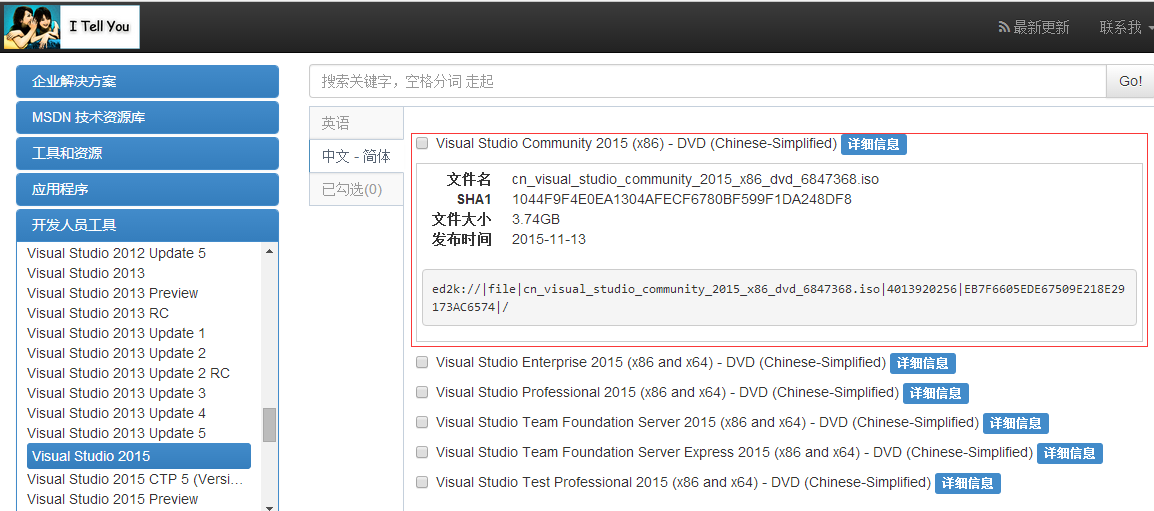Select Visual Studio 2015 Preview

(x=113, y=499)
